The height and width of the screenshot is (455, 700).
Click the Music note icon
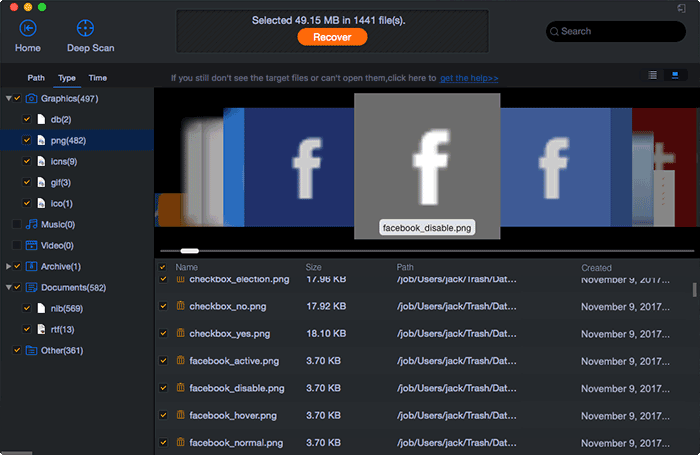[31, 224]
